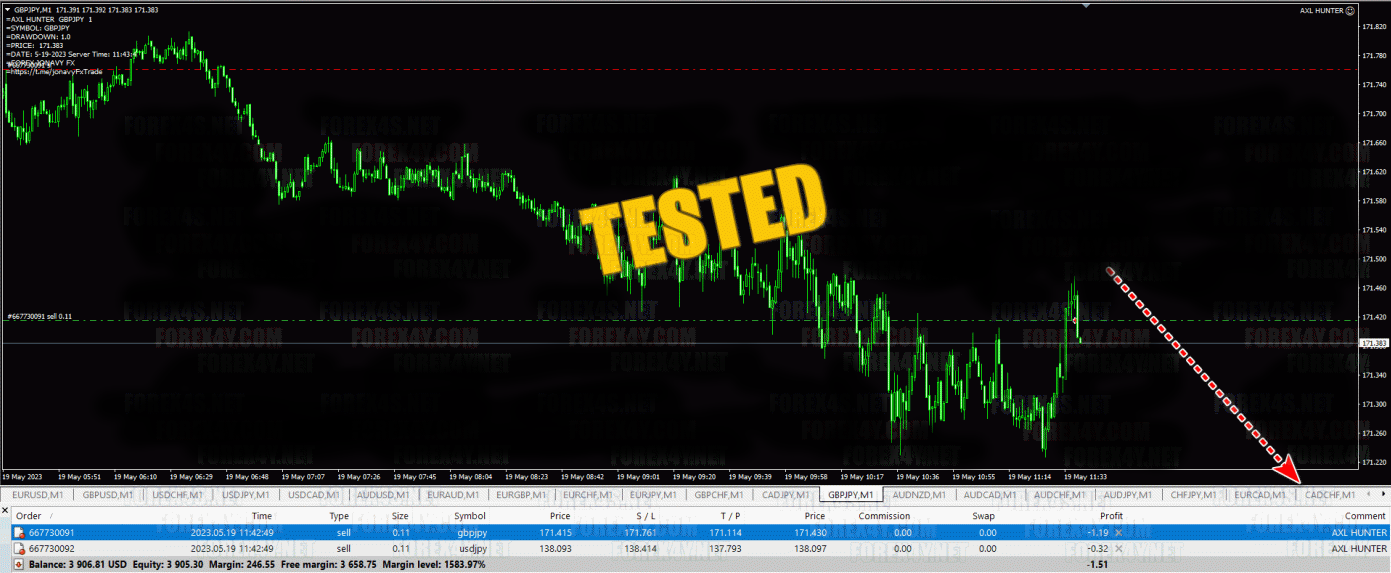Screen dimensions: 1391x573
Task: Click the sell order icon for 667730091
Action: click(x=19, y=533)
